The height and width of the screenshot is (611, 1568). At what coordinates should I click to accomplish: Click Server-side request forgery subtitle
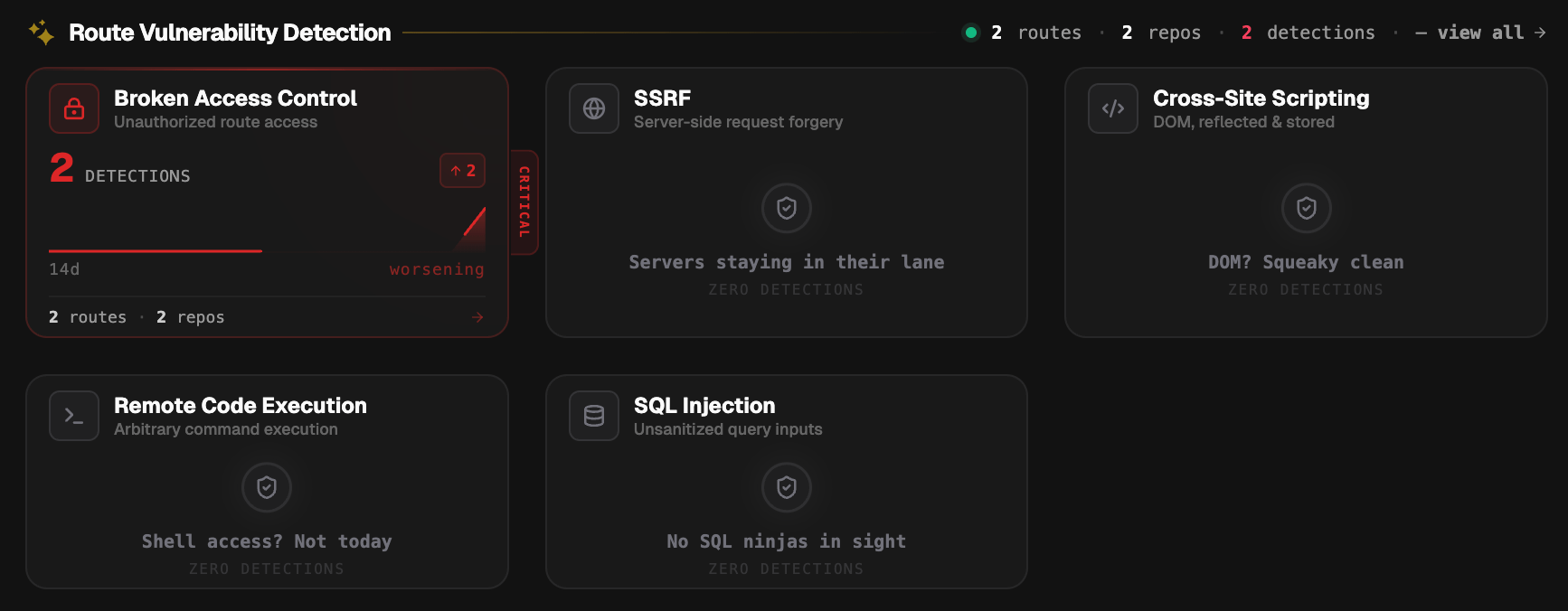click(738, 122)
